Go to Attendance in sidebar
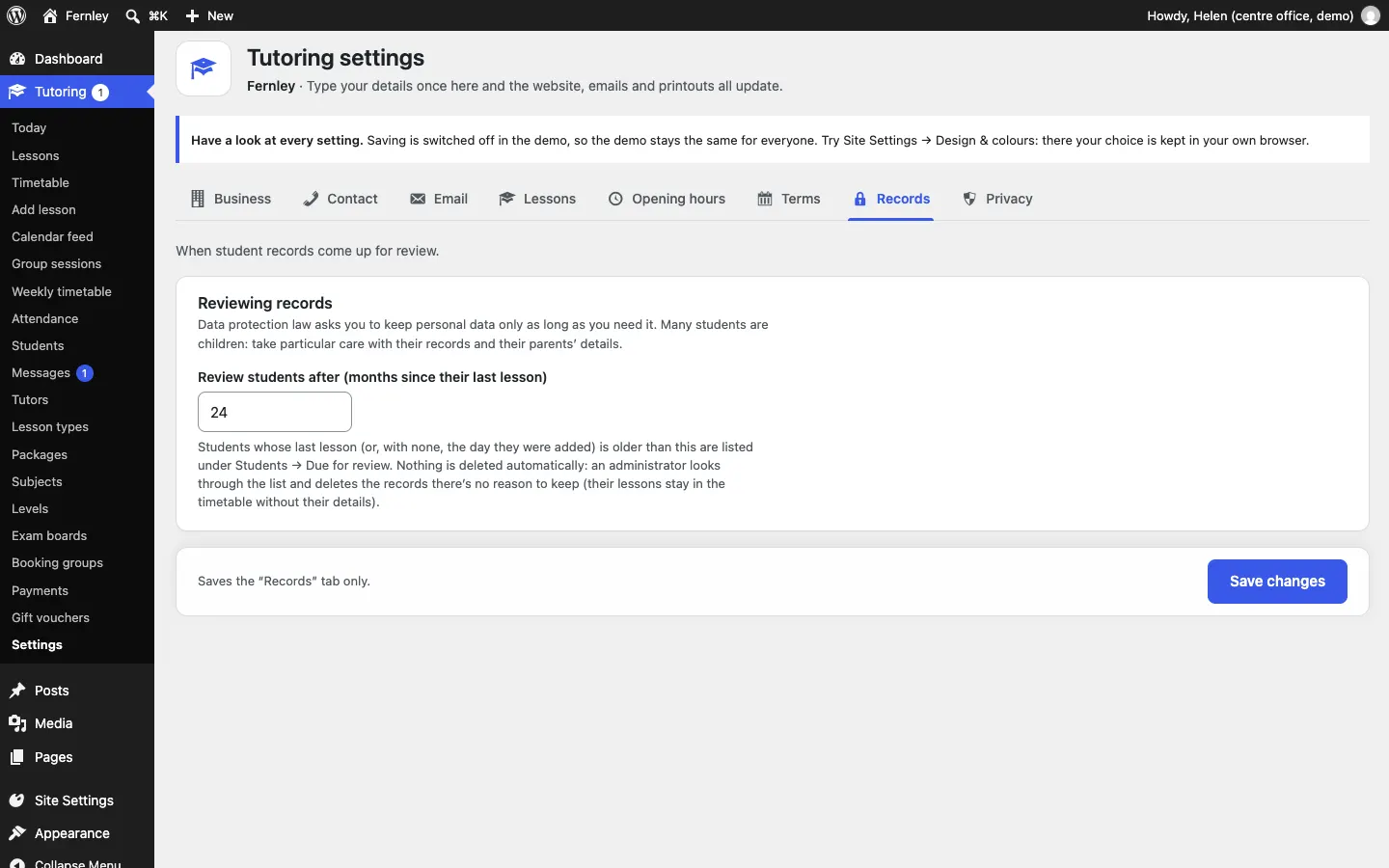1389x868 pixels. pos(45,318)
